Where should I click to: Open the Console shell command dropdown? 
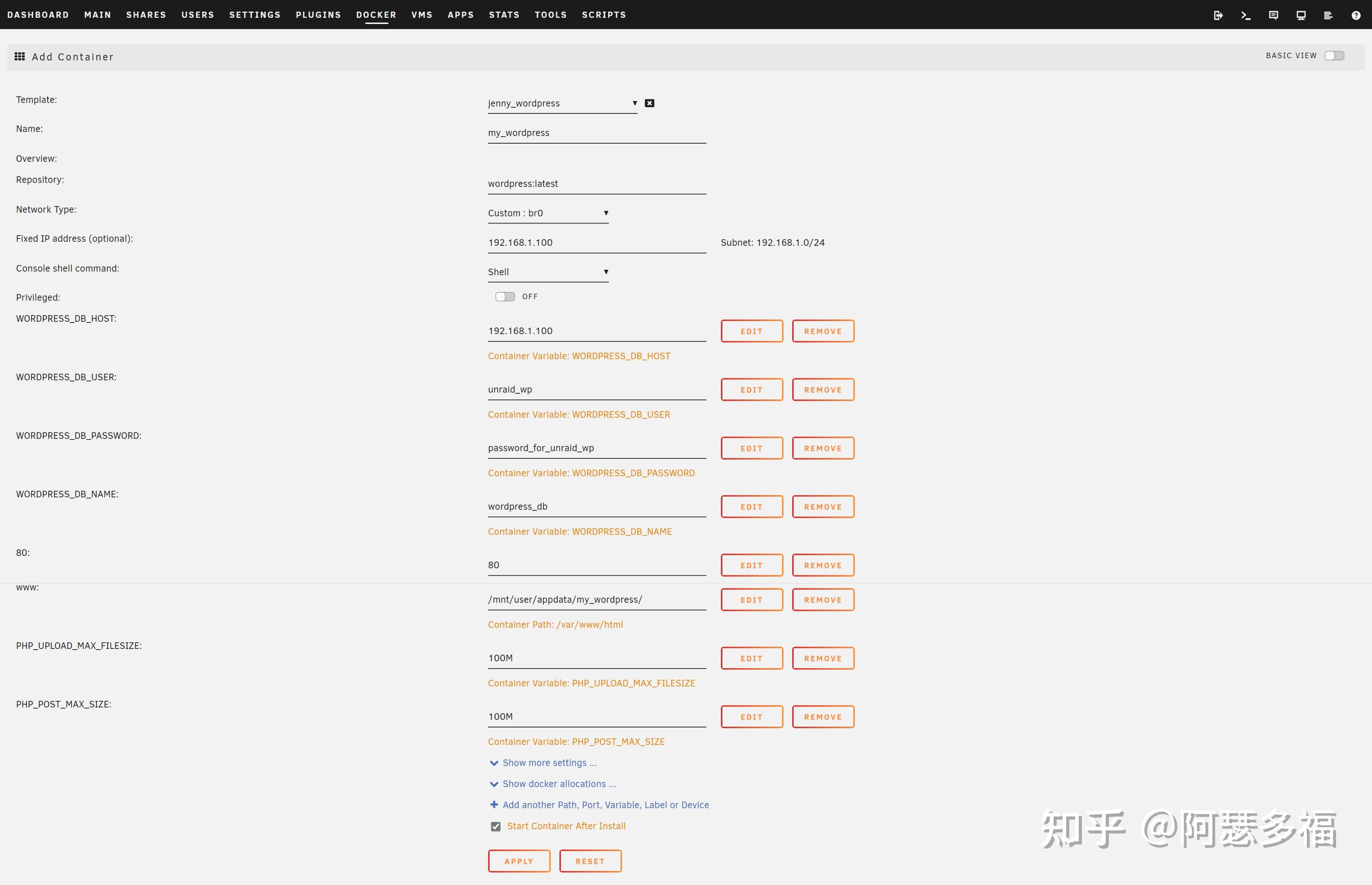coord(548,272)
